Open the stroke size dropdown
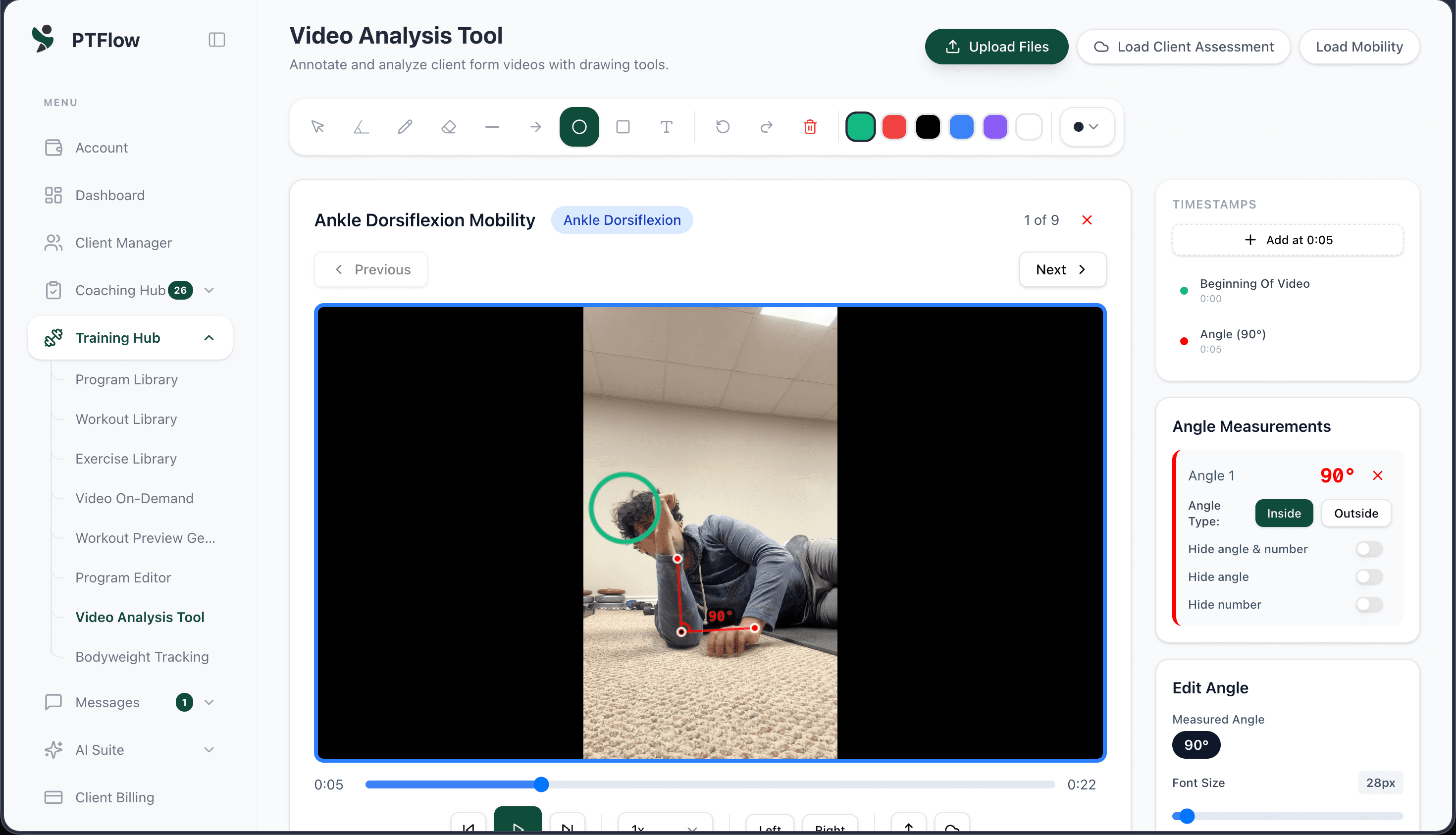This screenshot has height=835, width=1456. [1086, 127]
